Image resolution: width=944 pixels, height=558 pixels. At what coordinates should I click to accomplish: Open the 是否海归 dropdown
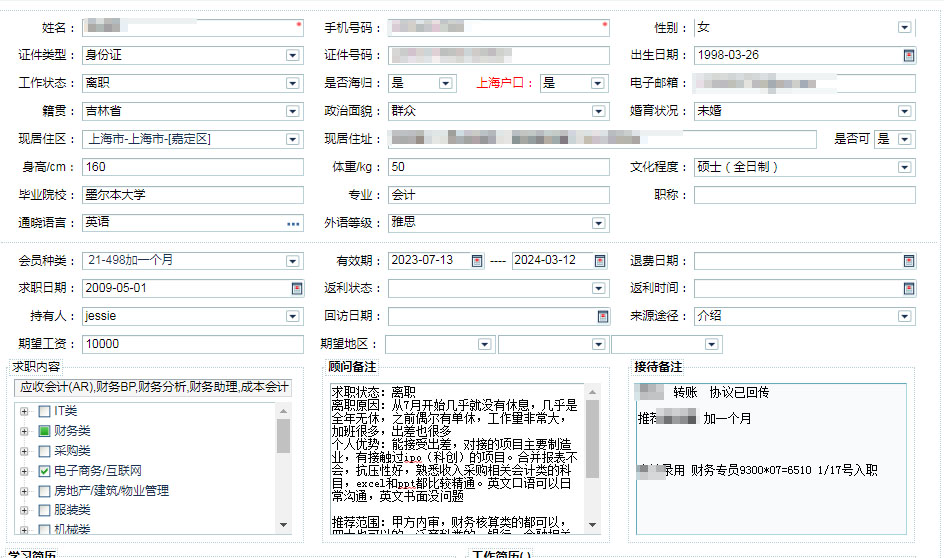(x=446, y=83)
